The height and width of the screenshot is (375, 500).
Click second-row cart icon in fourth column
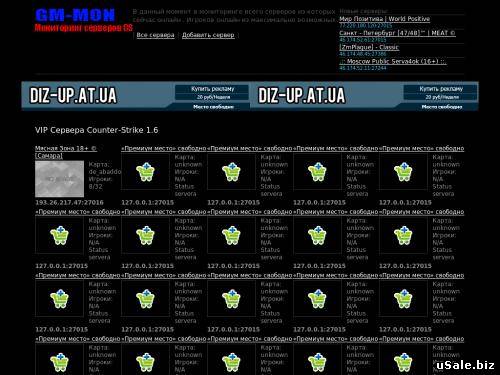318,235
